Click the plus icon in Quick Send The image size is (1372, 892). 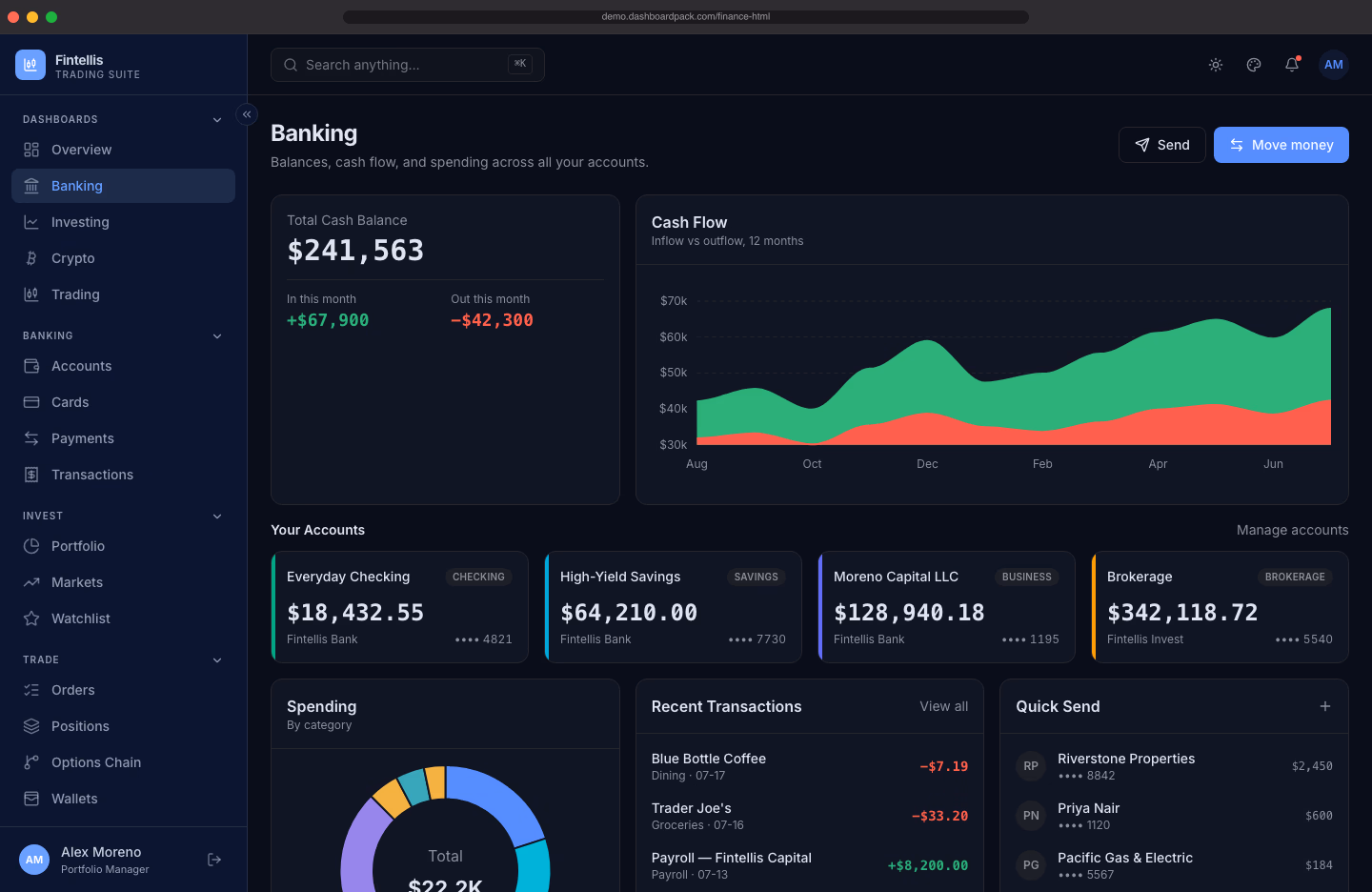[1325, 706]
